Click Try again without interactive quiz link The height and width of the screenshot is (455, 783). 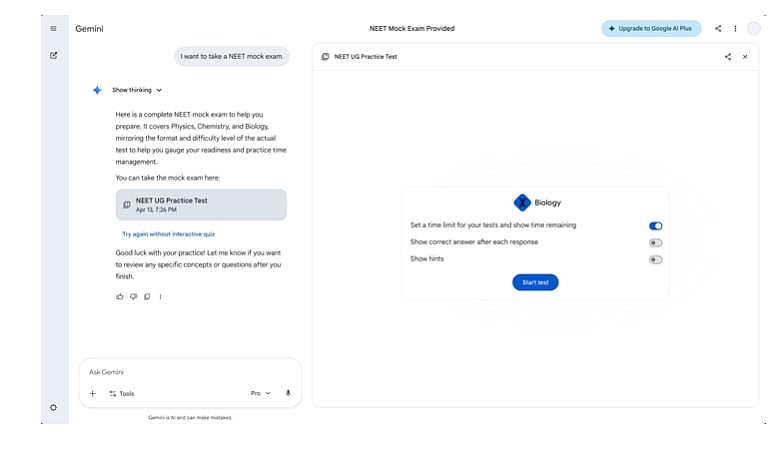click(x=168, y=233)
